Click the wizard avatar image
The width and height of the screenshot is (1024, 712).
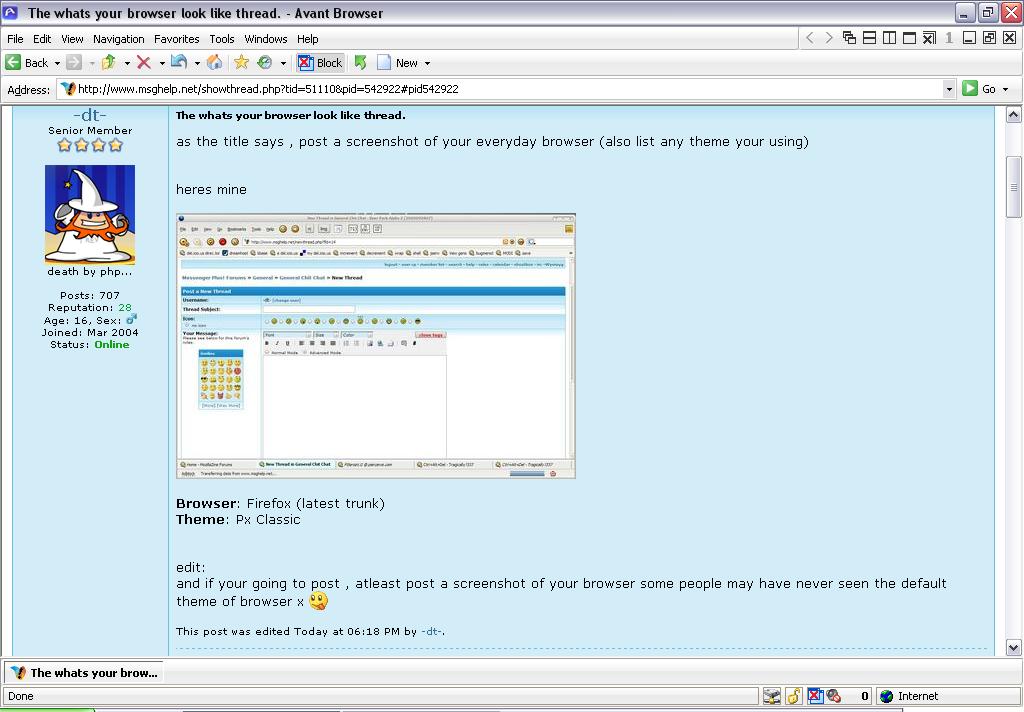89,214
